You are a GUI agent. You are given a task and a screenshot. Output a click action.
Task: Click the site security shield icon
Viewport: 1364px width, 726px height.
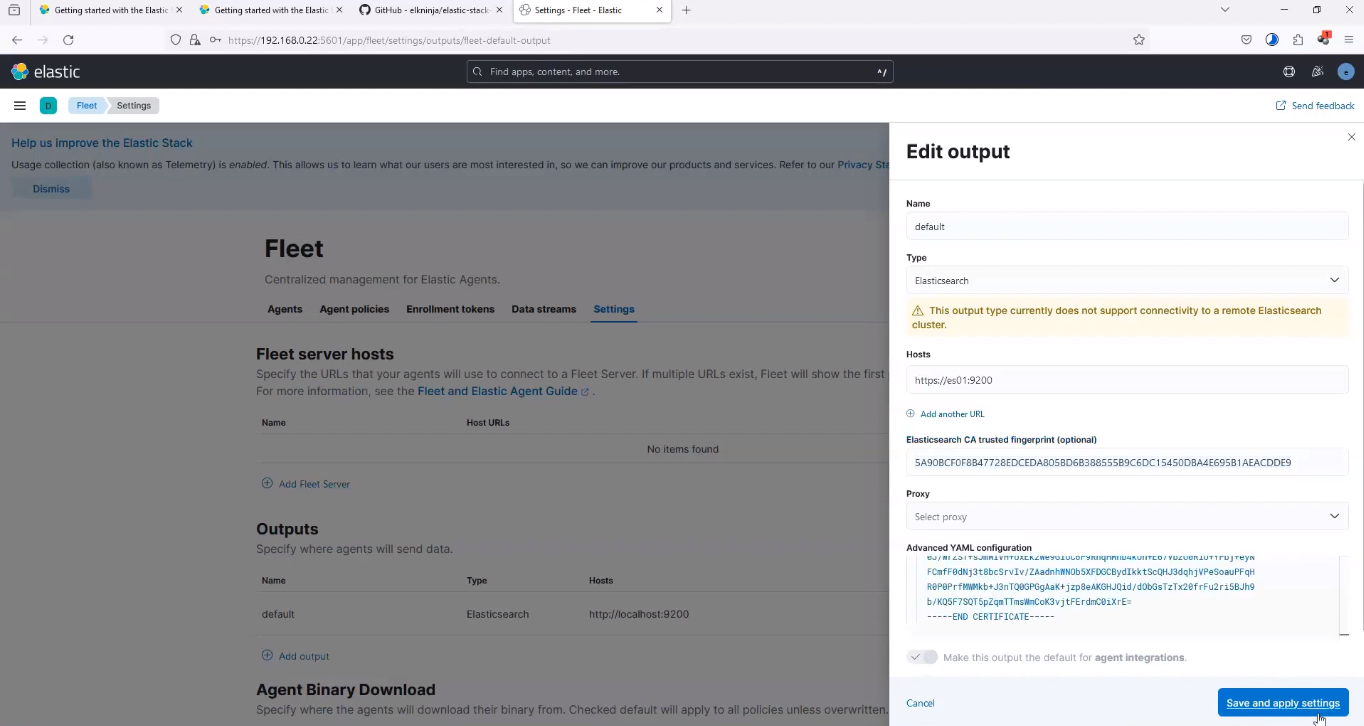[176, 40]
